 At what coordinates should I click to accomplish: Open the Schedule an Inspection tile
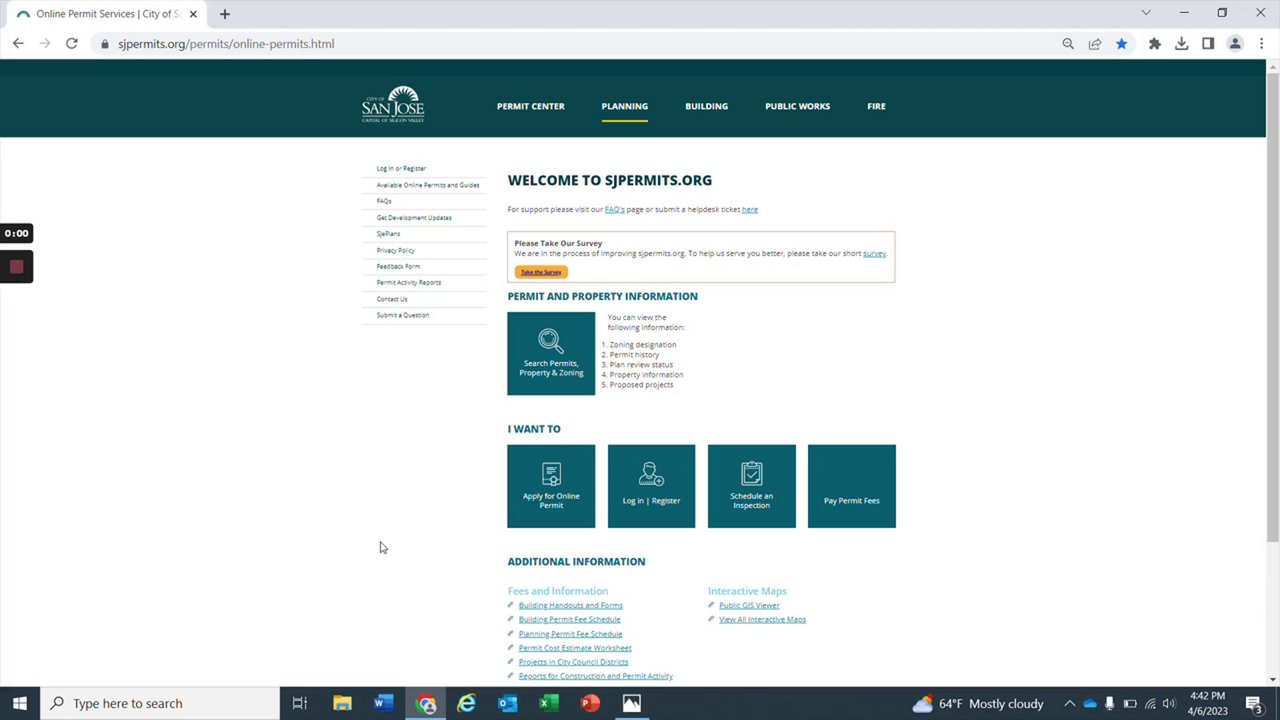(751, 486)
